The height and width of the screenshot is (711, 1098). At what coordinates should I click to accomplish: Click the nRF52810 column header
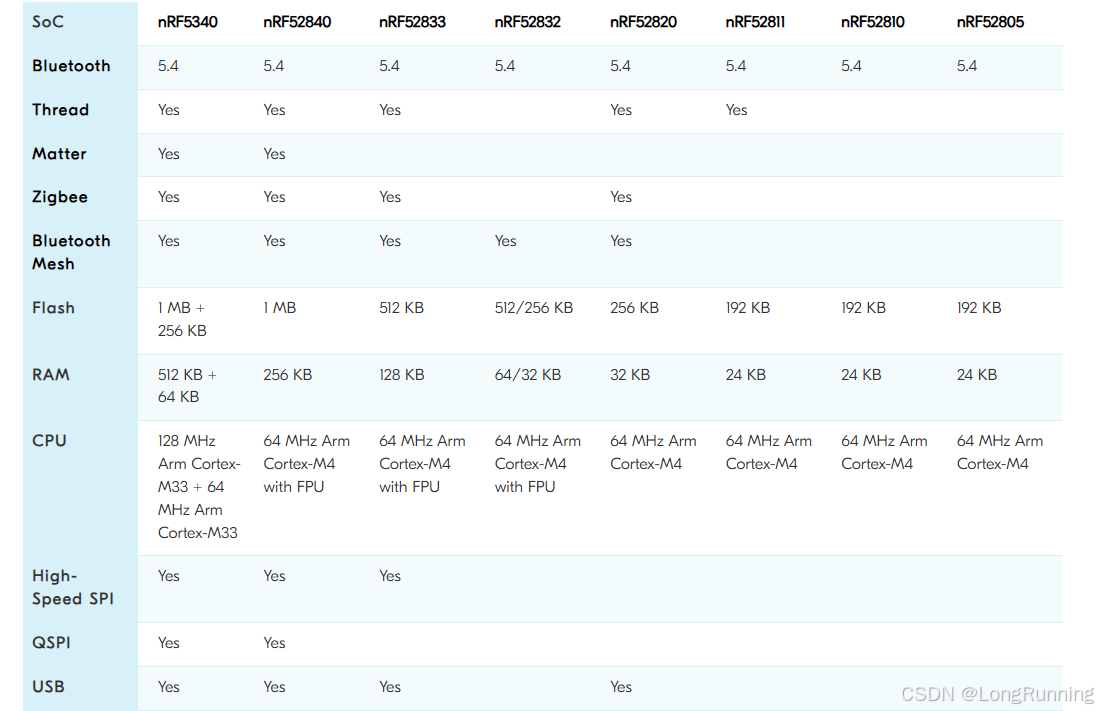click(x=873, y=22)
